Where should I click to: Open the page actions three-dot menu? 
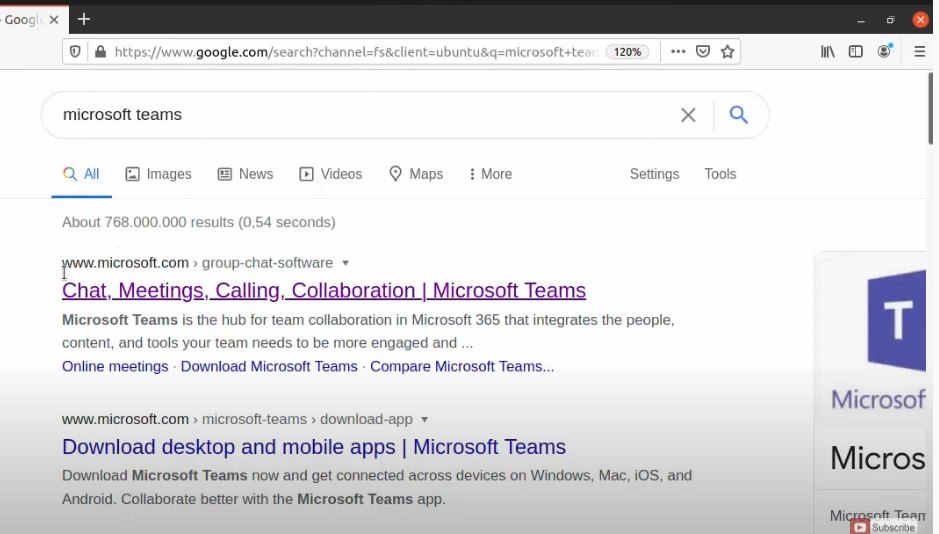pos(678,52)
